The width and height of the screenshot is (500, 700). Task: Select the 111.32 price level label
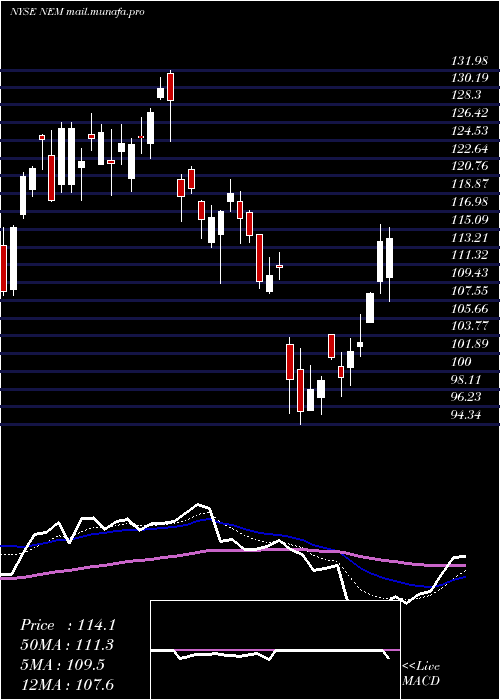469,255
